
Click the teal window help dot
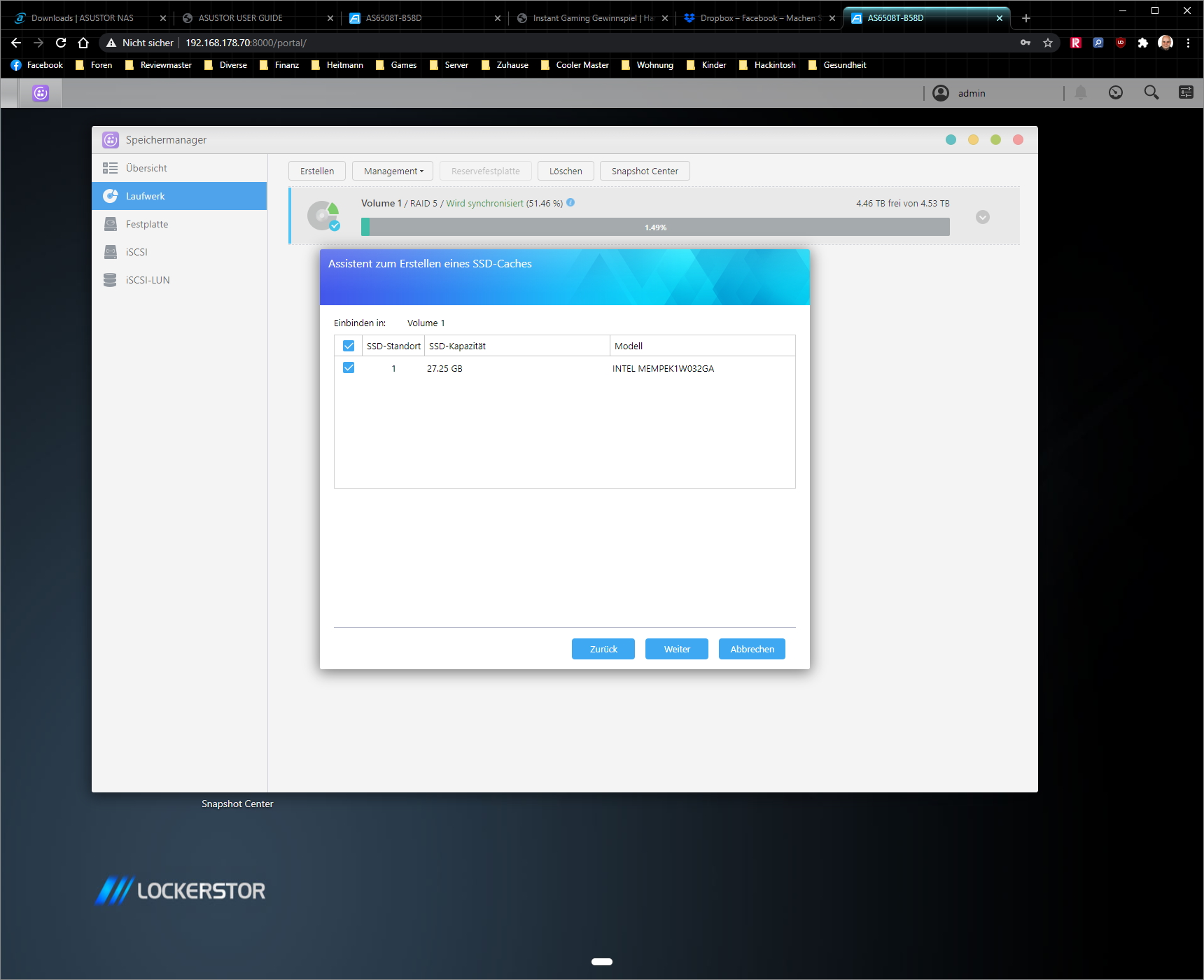(951, 140)
